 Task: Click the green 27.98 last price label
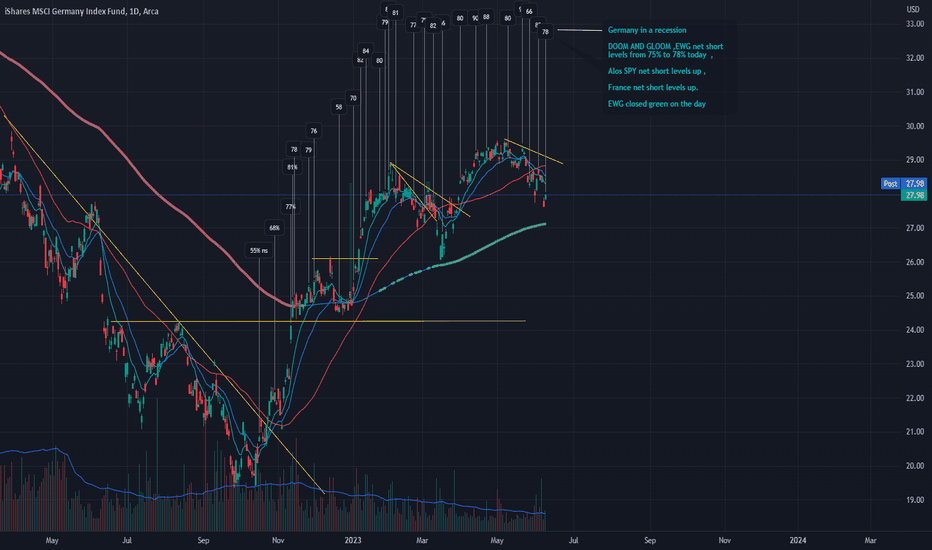tap(915, 195)
